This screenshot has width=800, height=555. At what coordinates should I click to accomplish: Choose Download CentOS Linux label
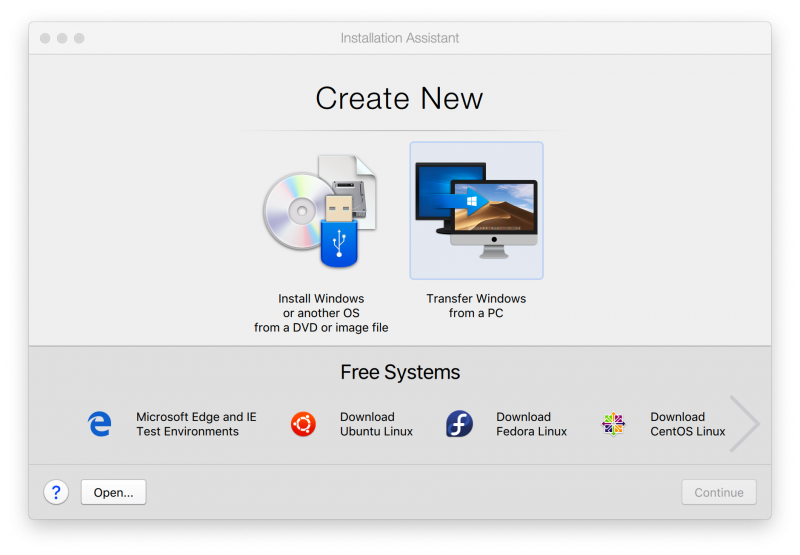[x=688, y=424]
